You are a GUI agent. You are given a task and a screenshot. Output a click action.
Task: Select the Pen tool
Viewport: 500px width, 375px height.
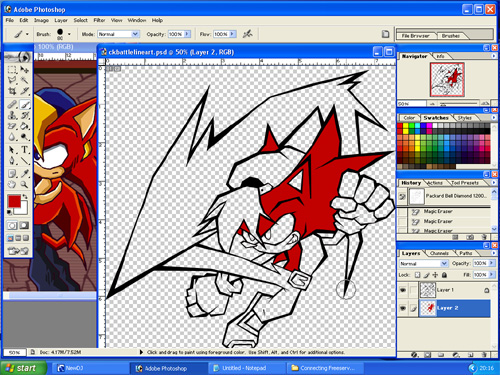12,161
